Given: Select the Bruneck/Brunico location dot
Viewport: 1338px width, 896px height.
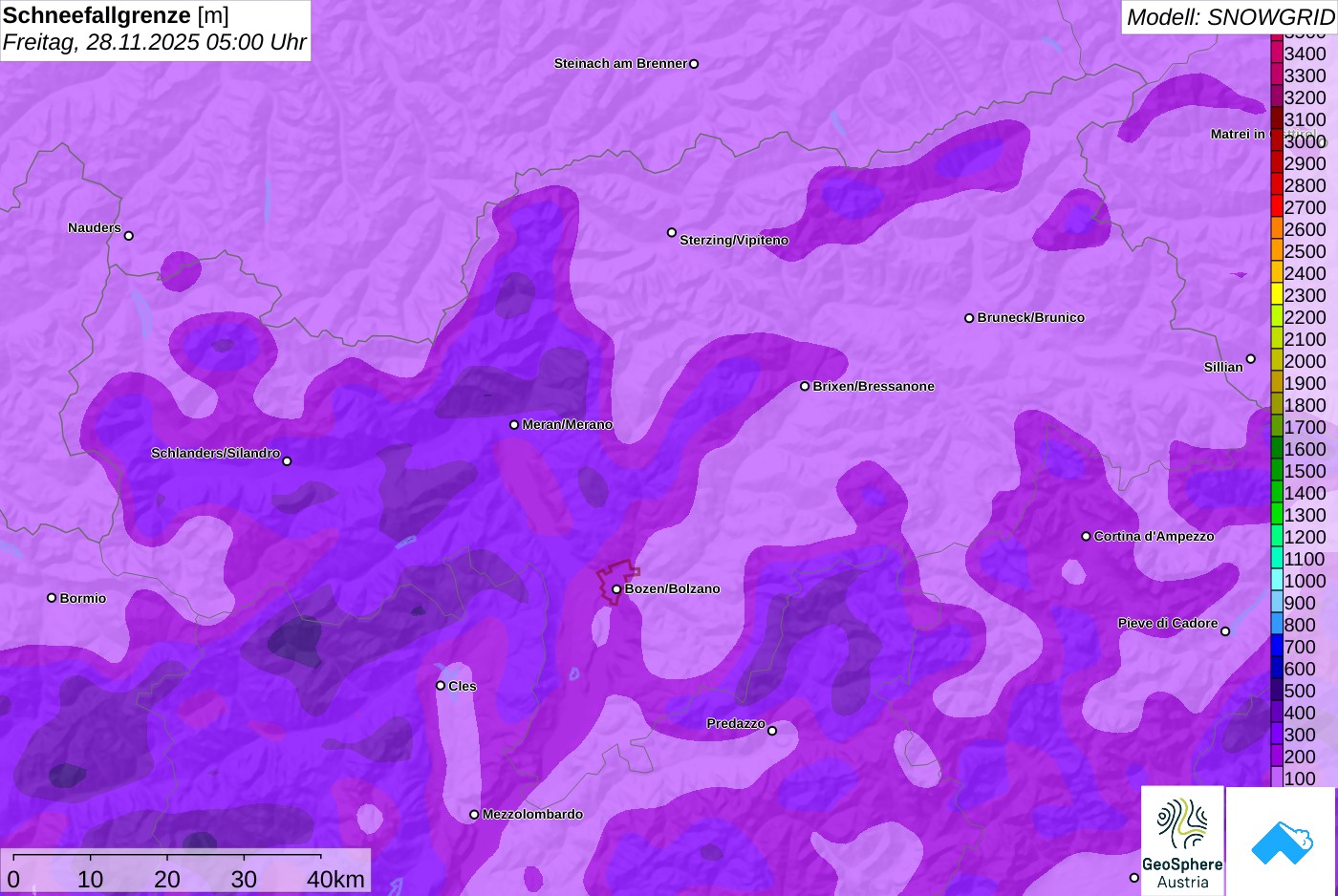Looking at the screenshot, I should point(969,318).
